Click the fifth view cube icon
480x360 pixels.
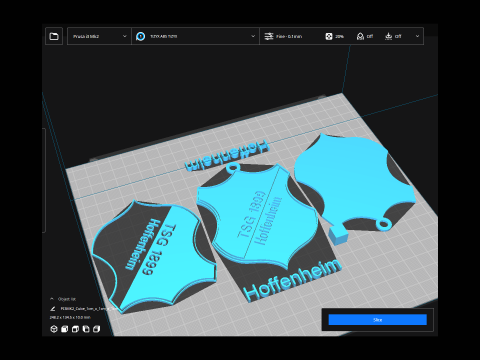(x=97, y=329)
